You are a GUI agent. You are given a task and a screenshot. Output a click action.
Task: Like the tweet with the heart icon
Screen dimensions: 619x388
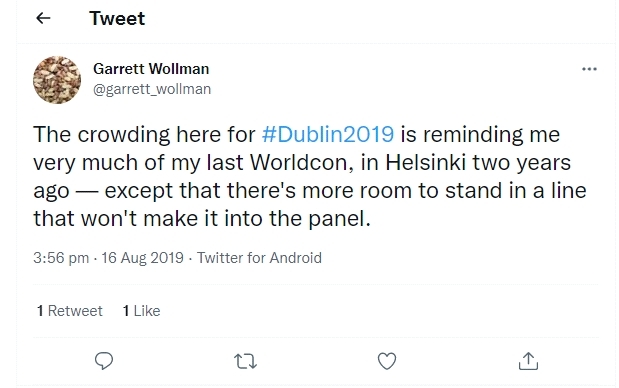coord(387,361)
